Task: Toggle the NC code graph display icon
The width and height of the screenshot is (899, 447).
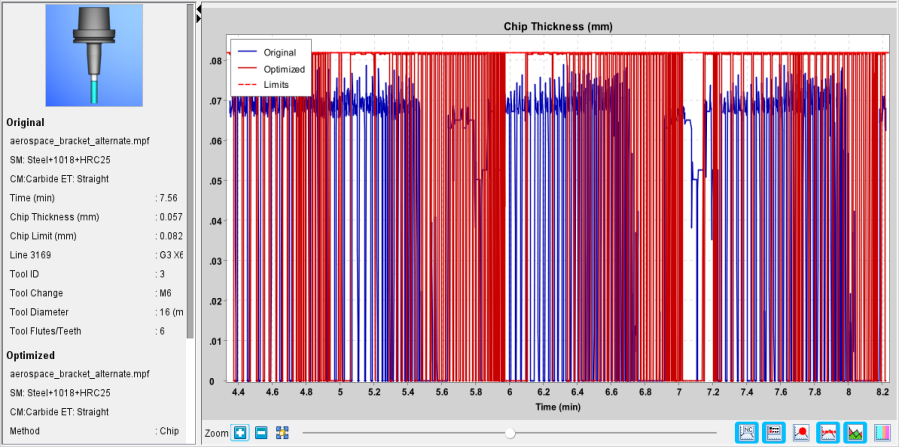Action: click(747, 432)
